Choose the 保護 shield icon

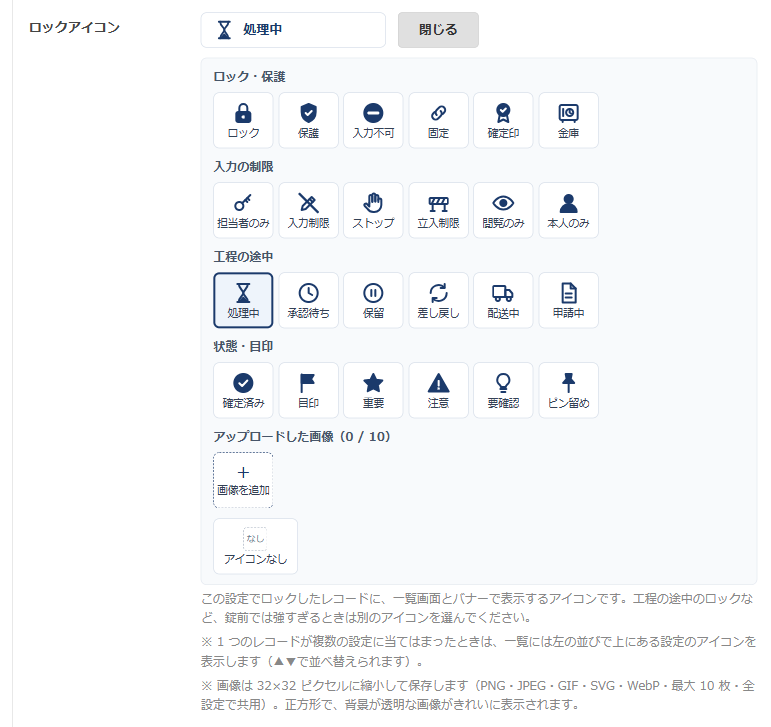[x=308, y=120]
